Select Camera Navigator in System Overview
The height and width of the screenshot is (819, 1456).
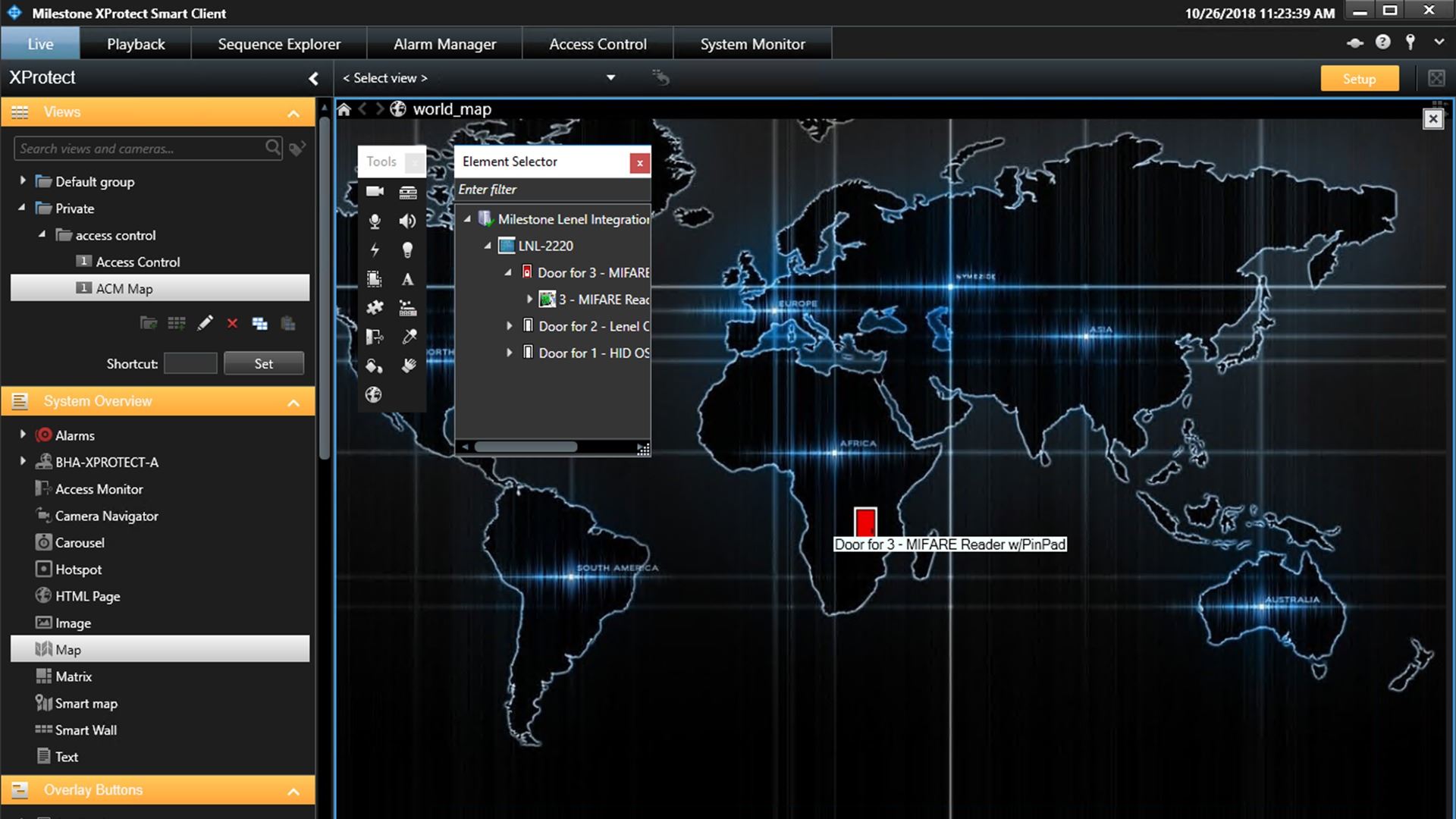point(106,516)
